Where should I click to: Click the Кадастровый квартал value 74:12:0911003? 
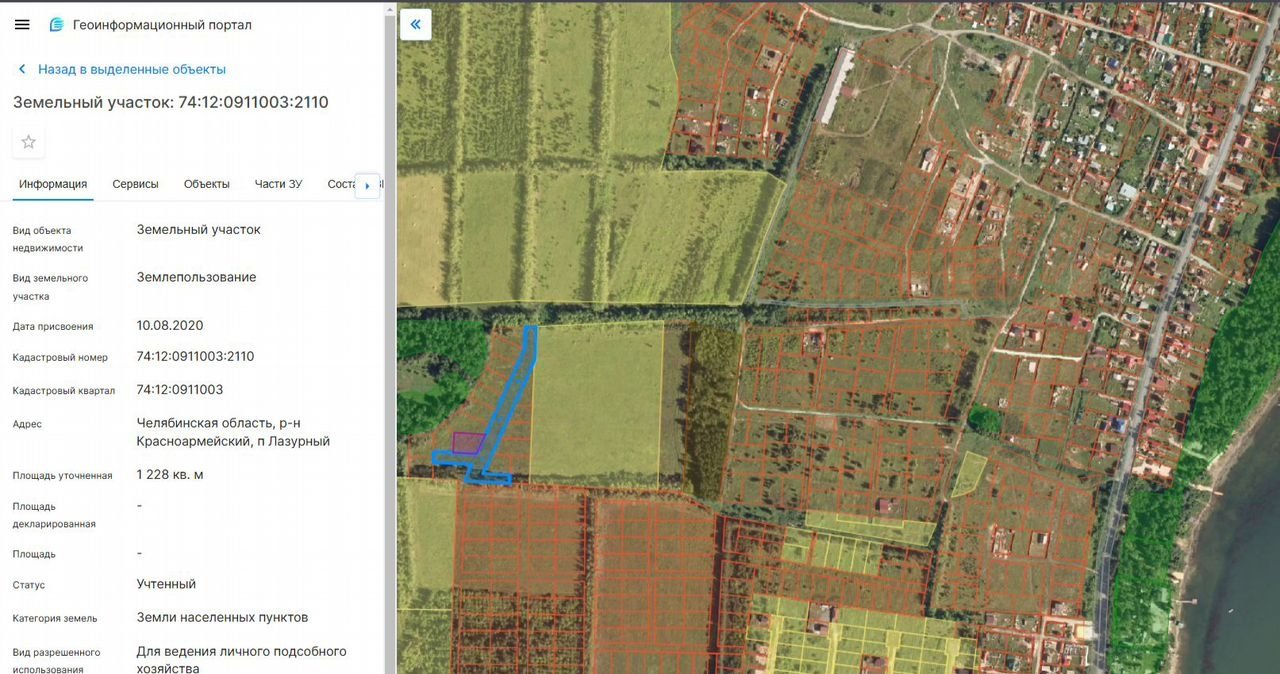pyautogui.click(x=180, y=390)
